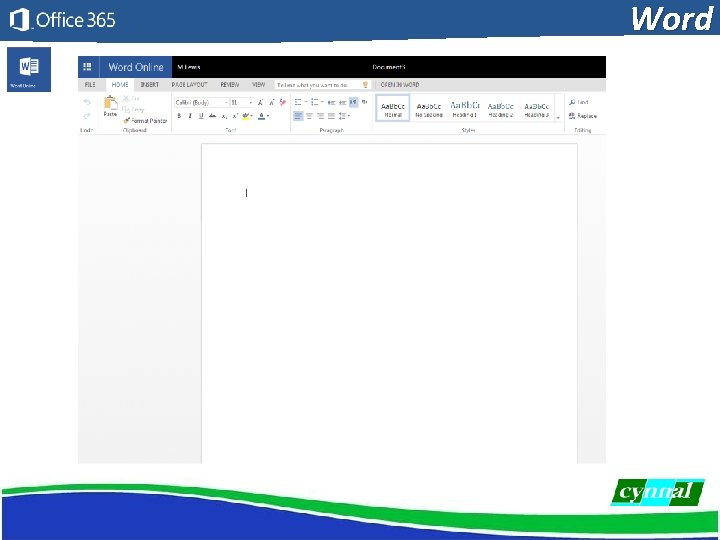Click the Redo arrow
The height and width of the screenshot is (540, 720).
click(x=87, y=116)
